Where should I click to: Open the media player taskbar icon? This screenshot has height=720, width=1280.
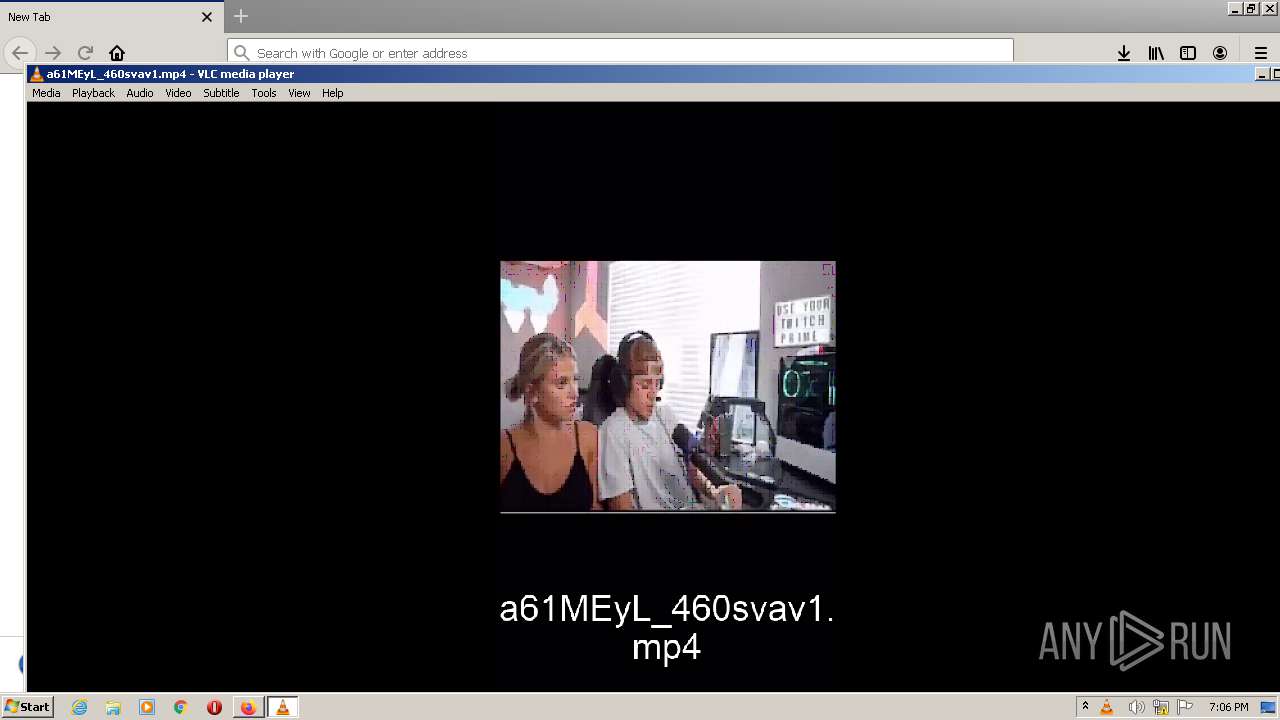click(x=147, y=707)
